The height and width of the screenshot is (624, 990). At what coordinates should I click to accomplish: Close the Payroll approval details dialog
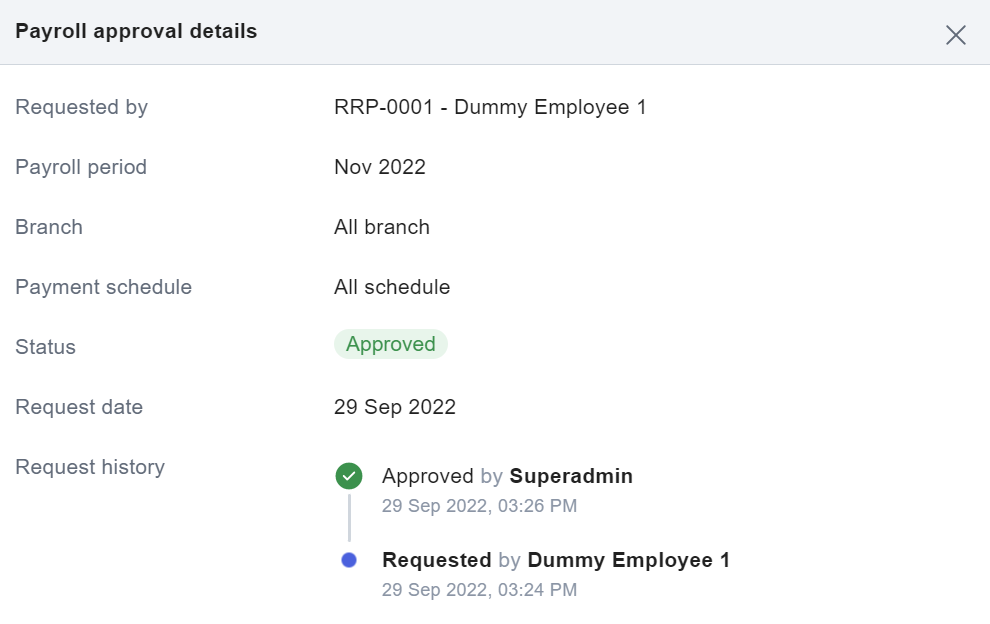point(955,35)
